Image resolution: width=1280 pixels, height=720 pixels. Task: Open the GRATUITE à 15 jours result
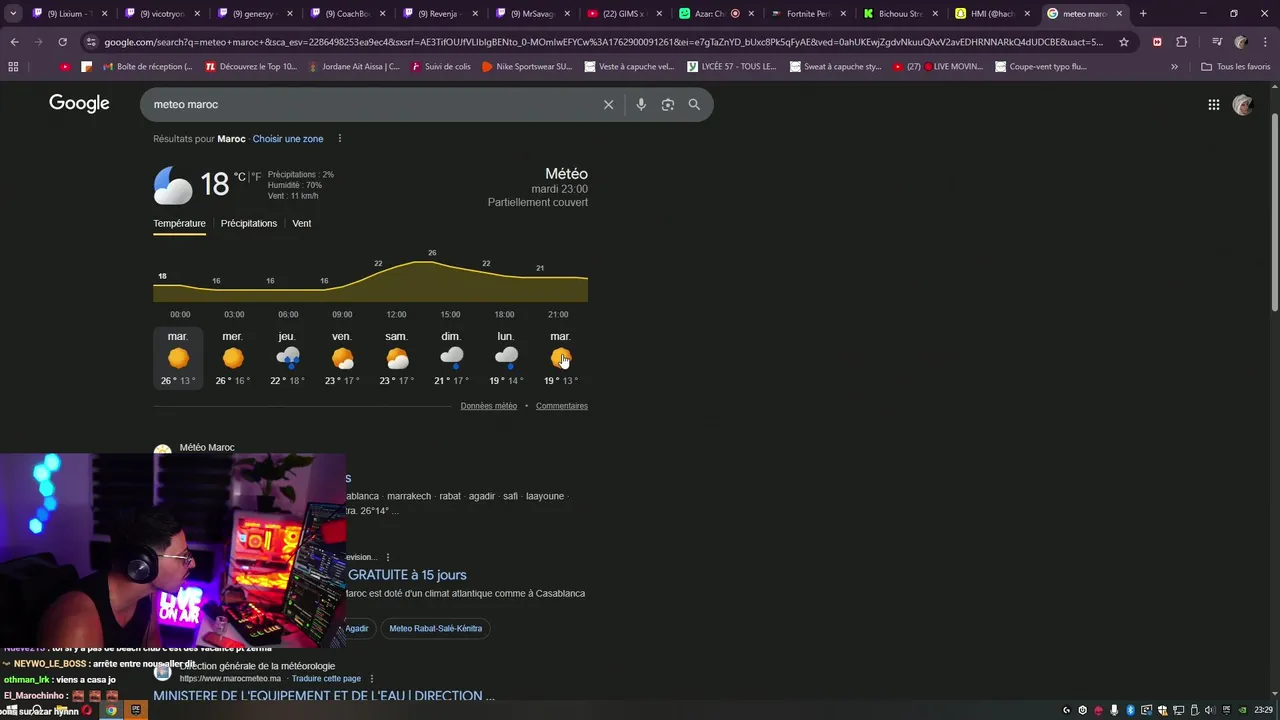(x=407, y=575)
